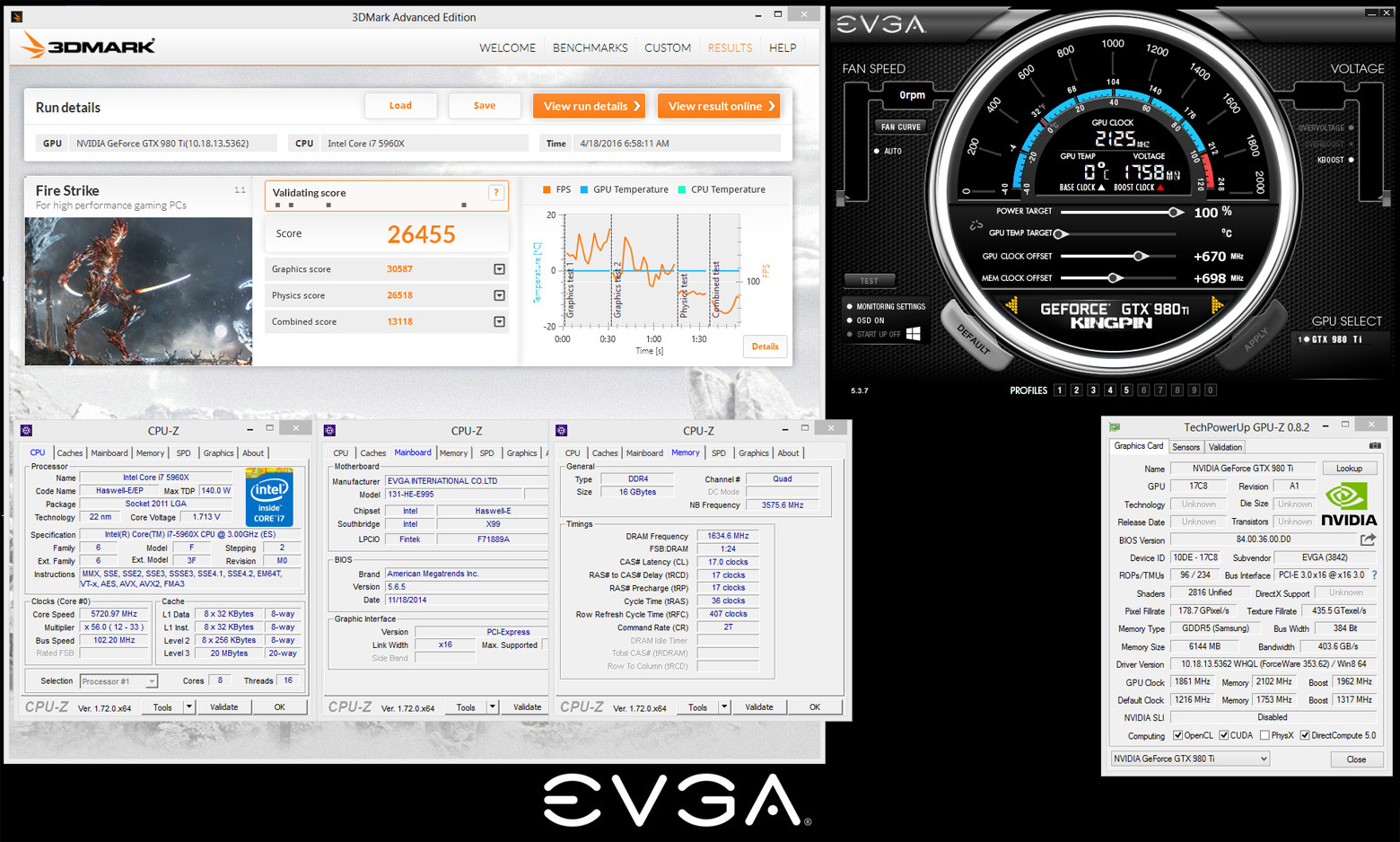Click the Memory CPU-Z window title icon
This screenshot has width=1400, height=842.
coord(562,431)
